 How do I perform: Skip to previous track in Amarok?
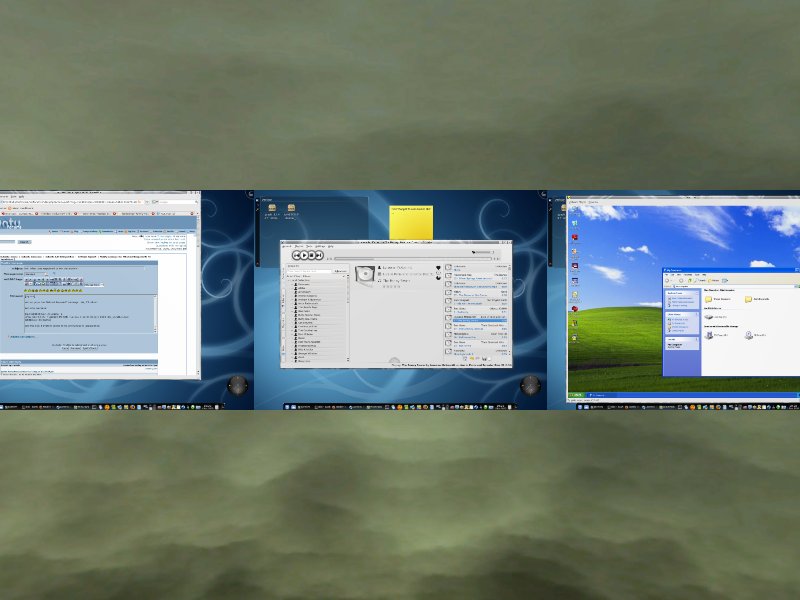296,255
